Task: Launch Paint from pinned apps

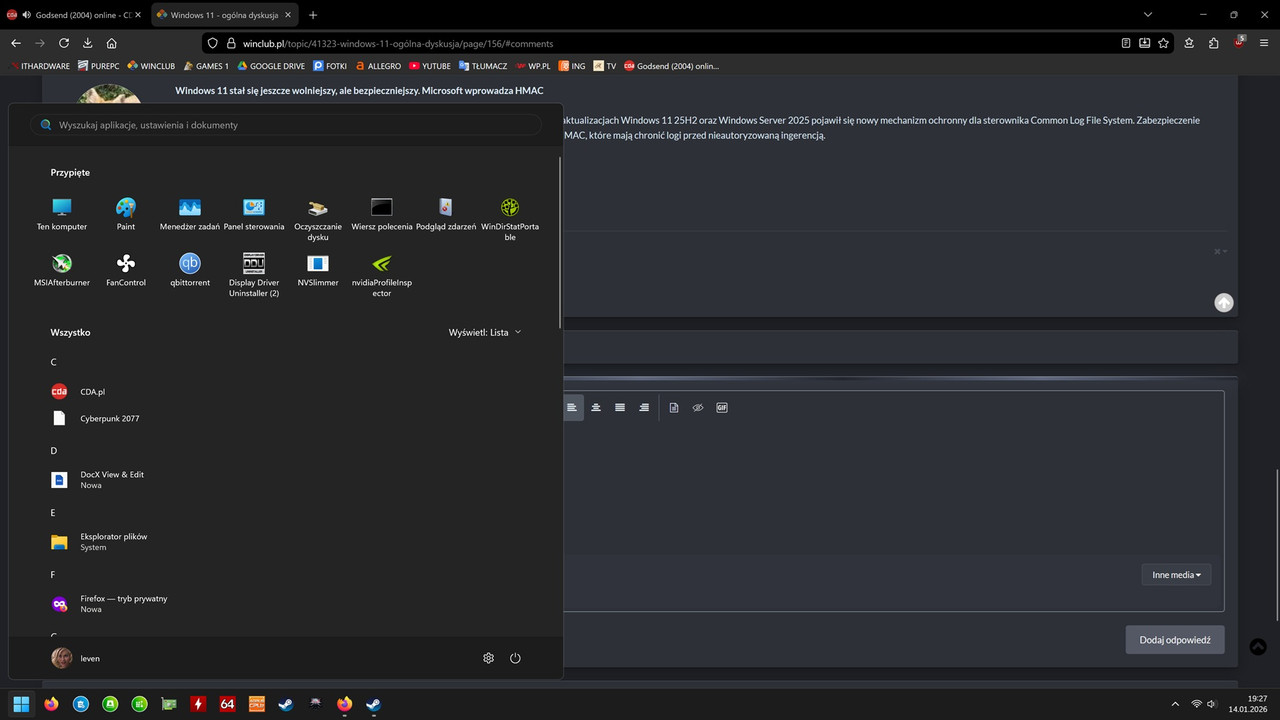Action: [126, 214]
